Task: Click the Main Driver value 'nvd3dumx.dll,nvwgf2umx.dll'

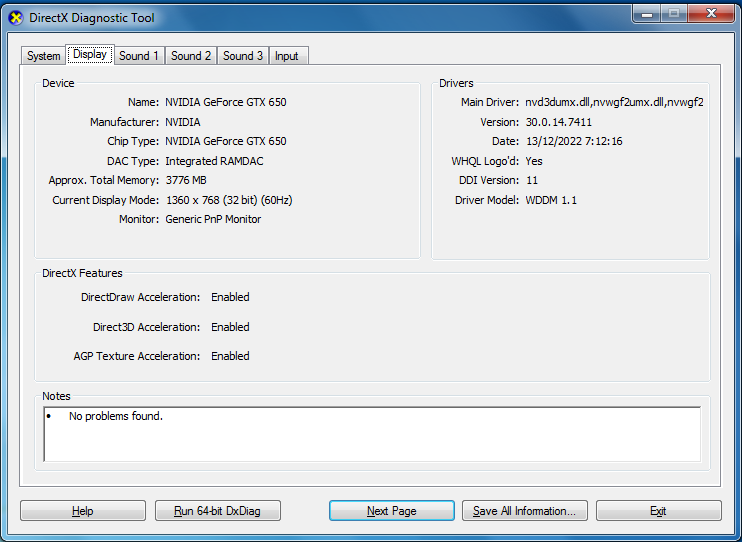Action: [x=614, y=102]
